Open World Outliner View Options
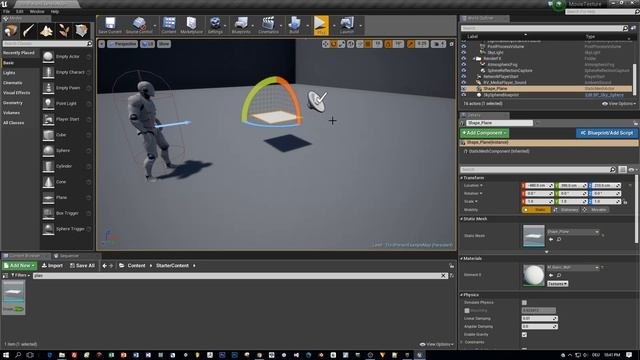 (619, 104)
